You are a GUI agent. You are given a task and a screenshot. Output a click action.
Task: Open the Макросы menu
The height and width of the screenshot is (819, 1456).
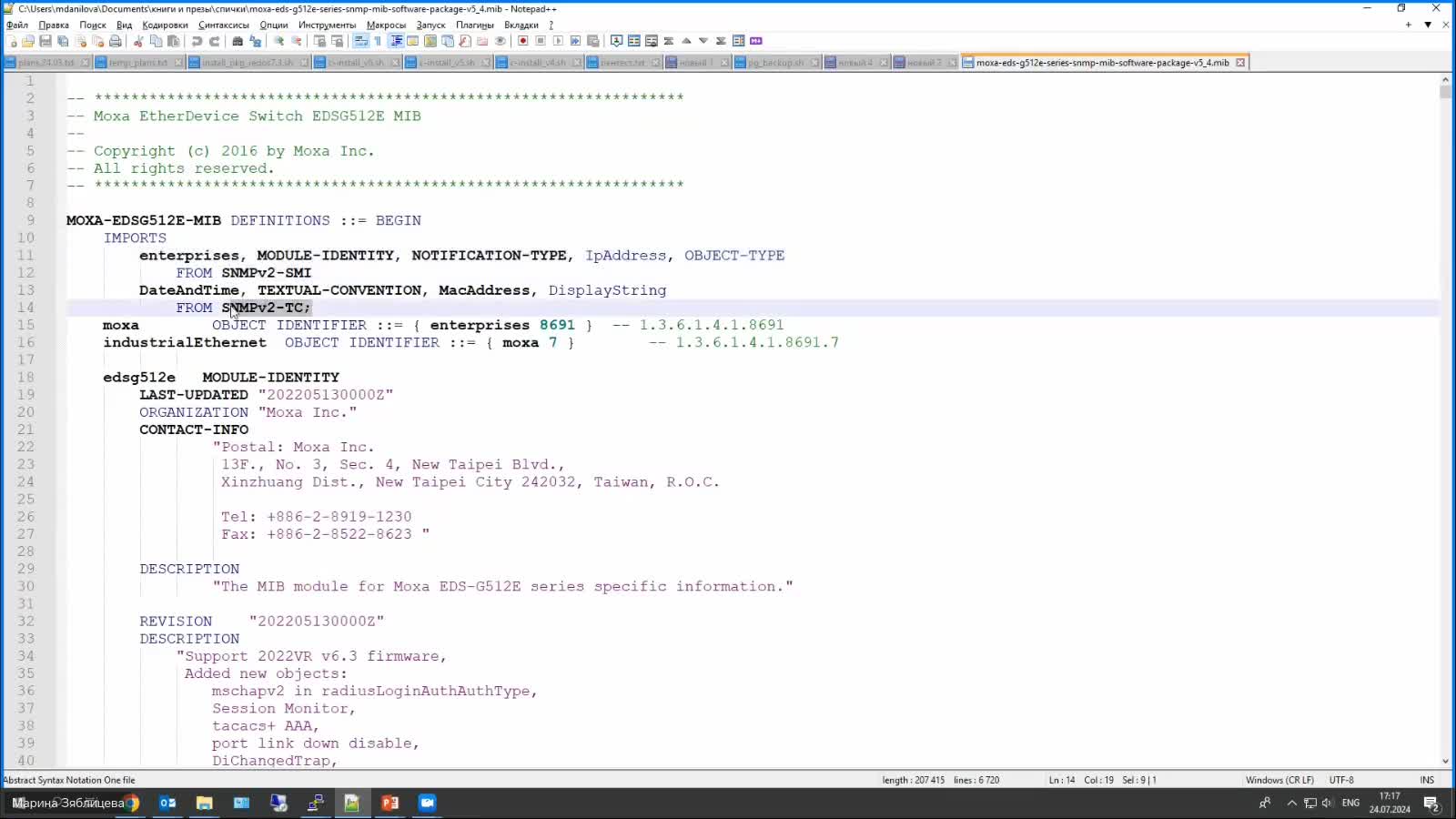pos(386,25)
